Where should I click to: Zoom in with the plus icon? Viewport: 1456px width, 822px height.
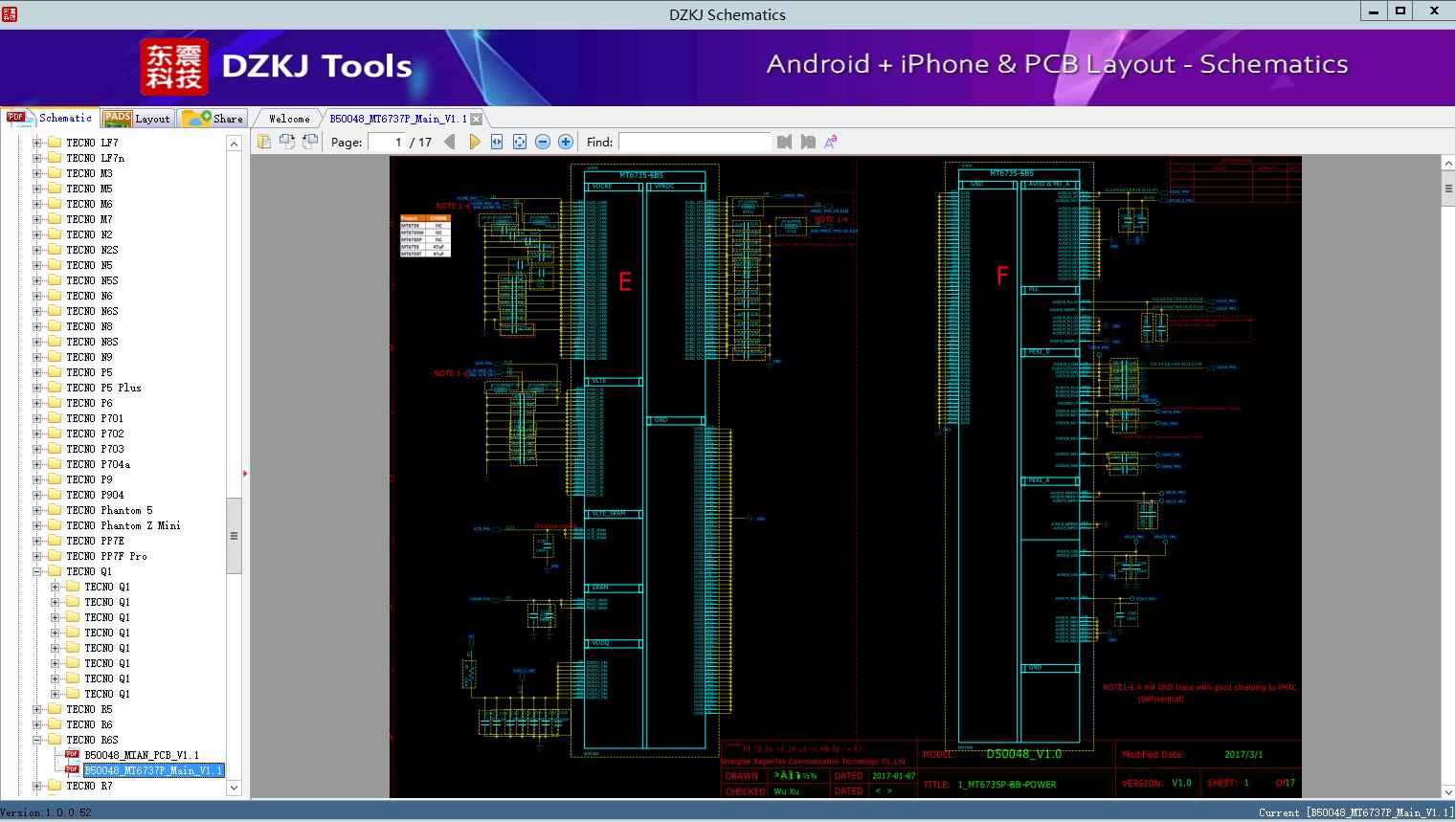566,142
